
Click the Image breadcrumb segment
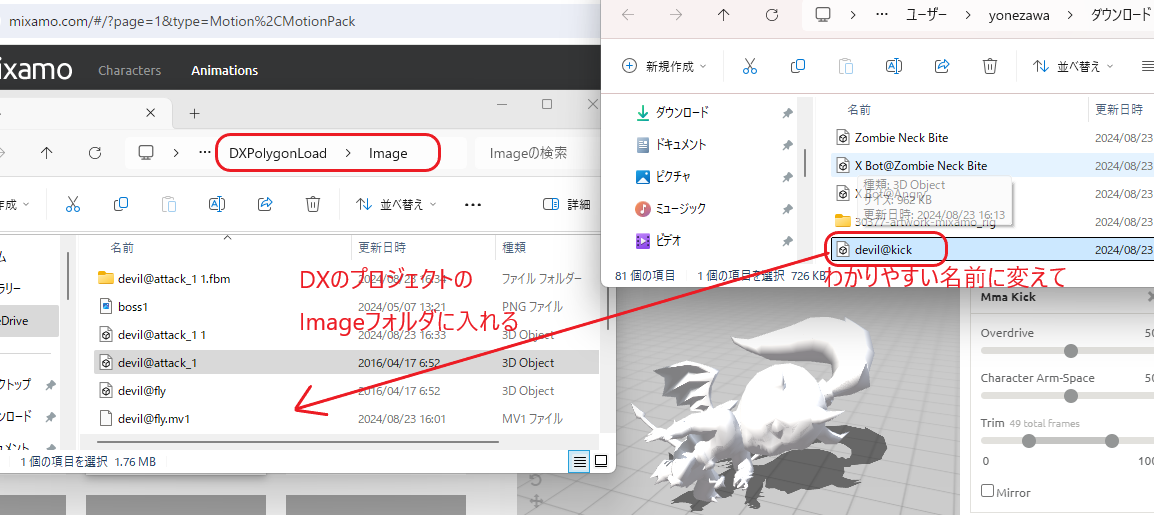point(388,154)
